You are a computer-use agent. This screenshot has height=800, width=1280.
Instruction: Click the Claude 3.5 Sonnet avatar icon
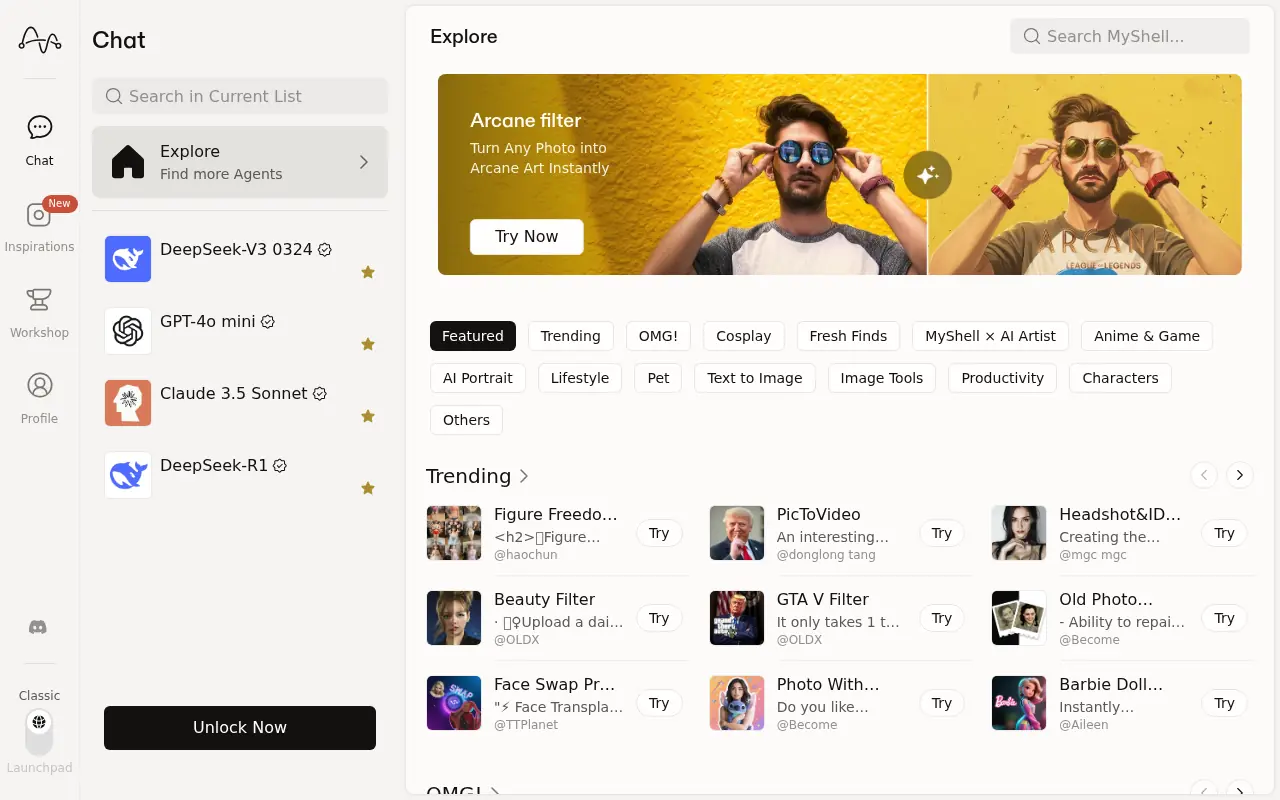click(128, 403)
